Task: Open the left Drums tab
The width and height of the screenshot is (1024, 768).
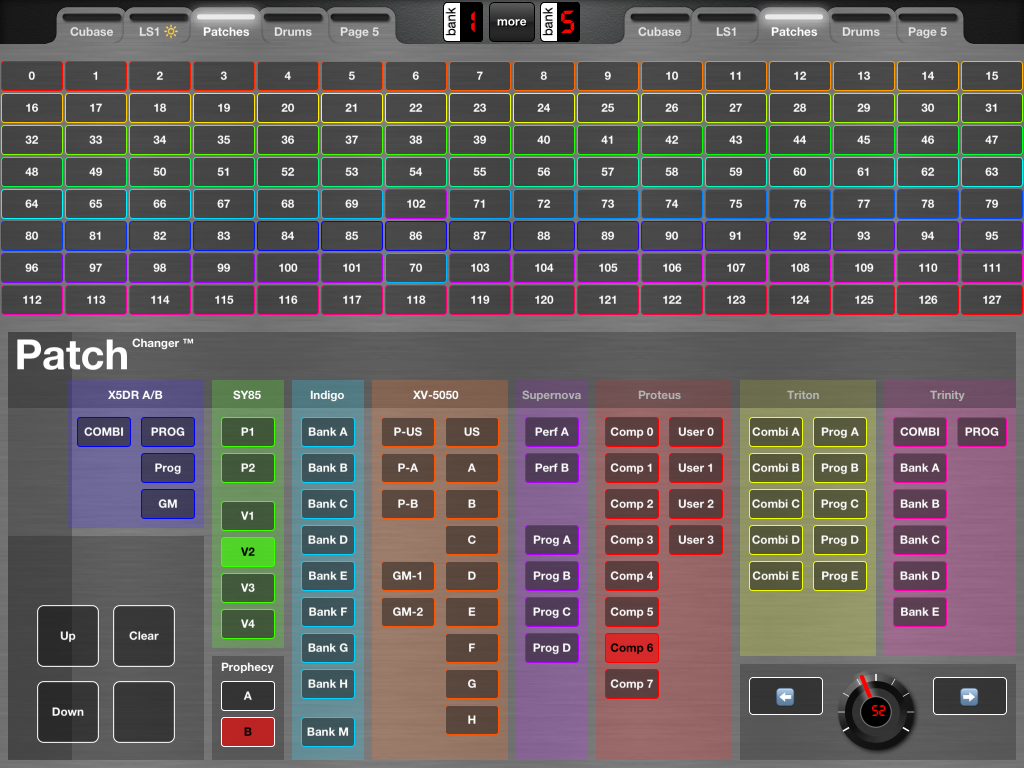Action: 293,31
